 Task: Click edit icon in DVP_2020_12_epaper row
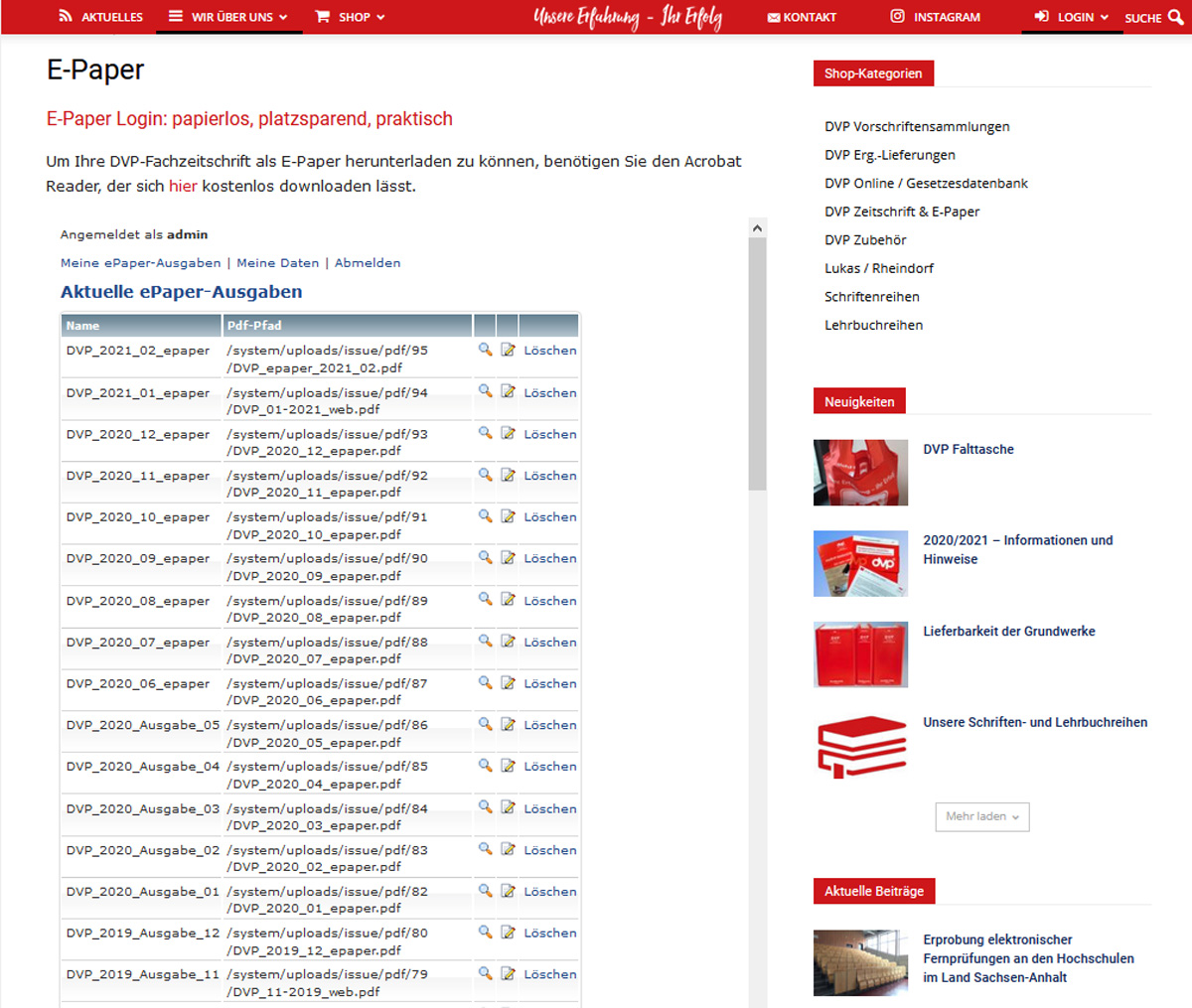[508, 433]
